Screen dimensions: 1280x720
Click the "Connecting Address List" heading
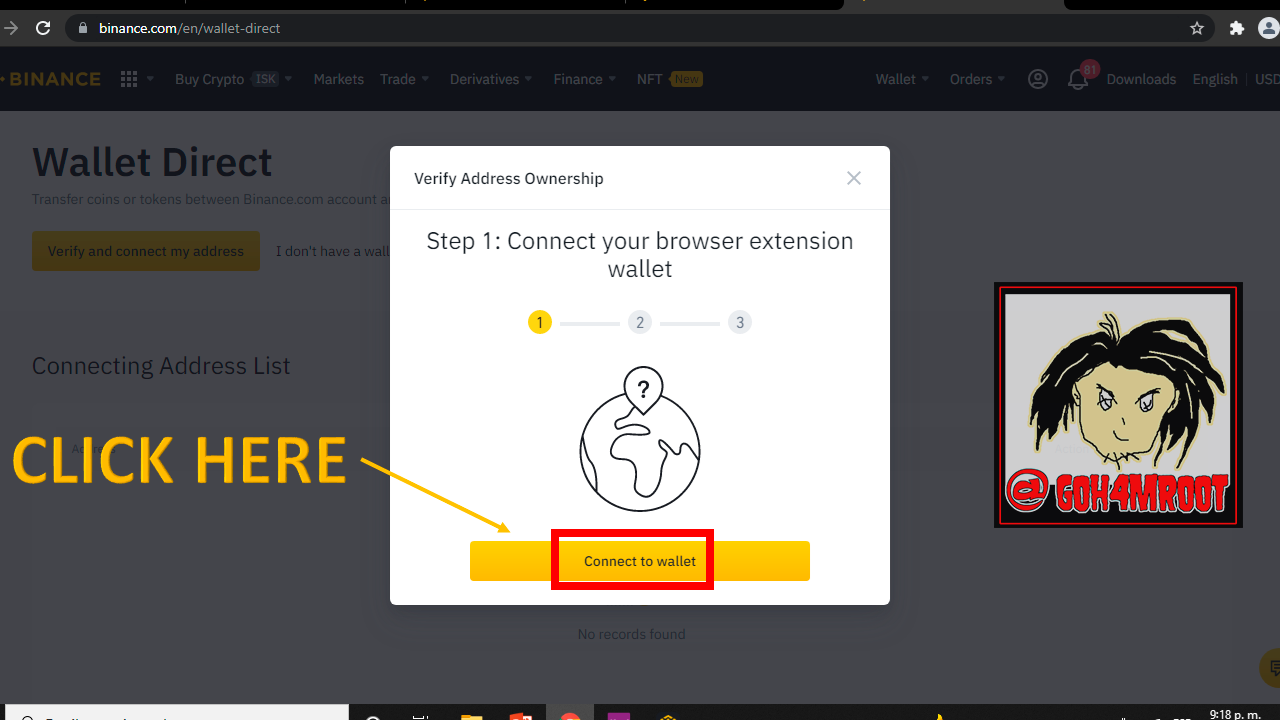coord(161,366)
